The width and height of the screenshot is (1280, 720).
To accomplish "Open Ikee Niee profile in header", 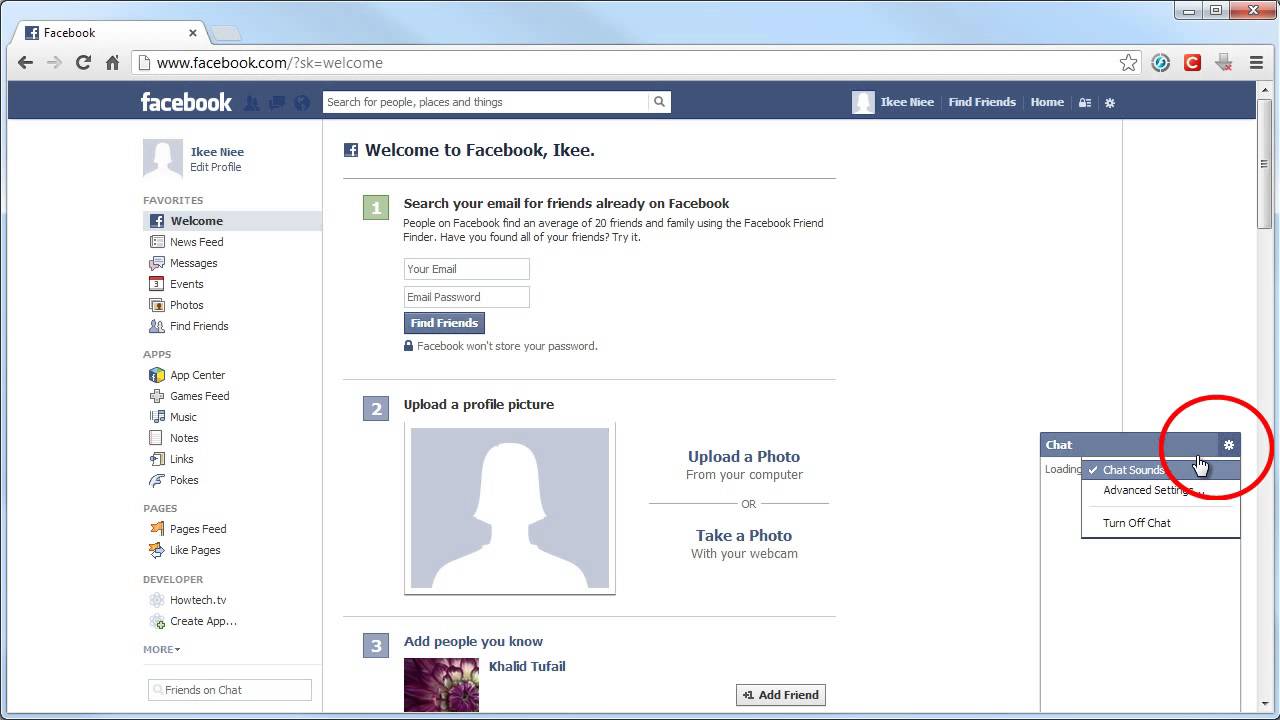I will [x=894, y=102].
